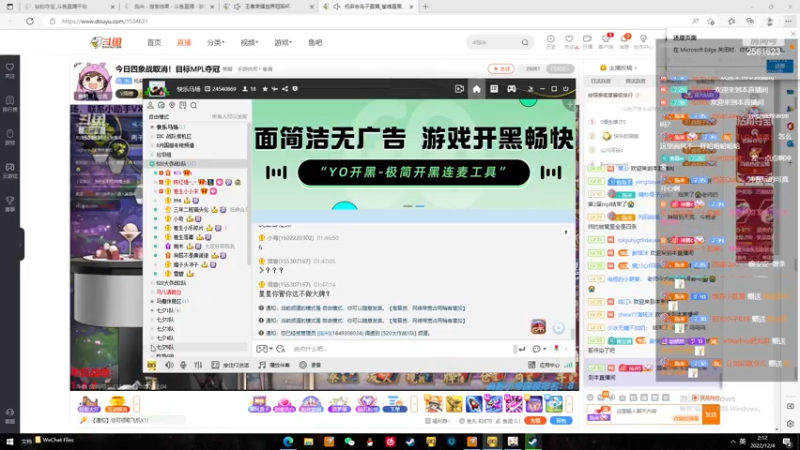This screenshot has width=800, height=450.
Task: Open the message bubble dropdown near chat input
Action: pos(539,349)
